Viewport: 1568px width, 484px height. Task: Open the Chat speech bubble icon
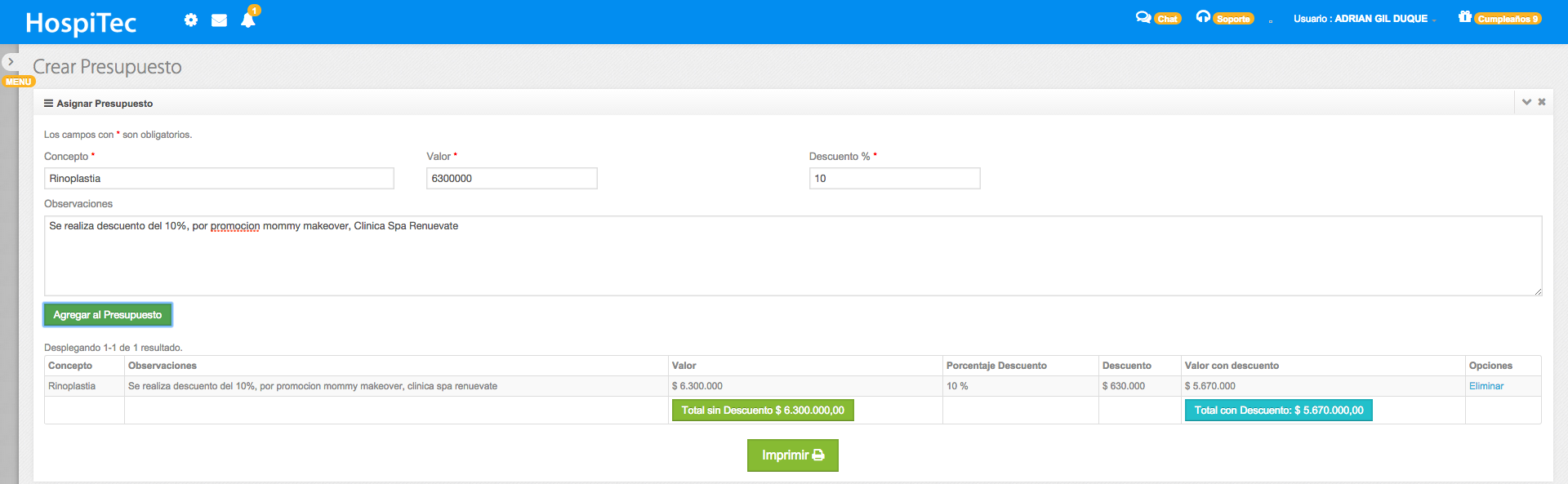point(1143,17)
